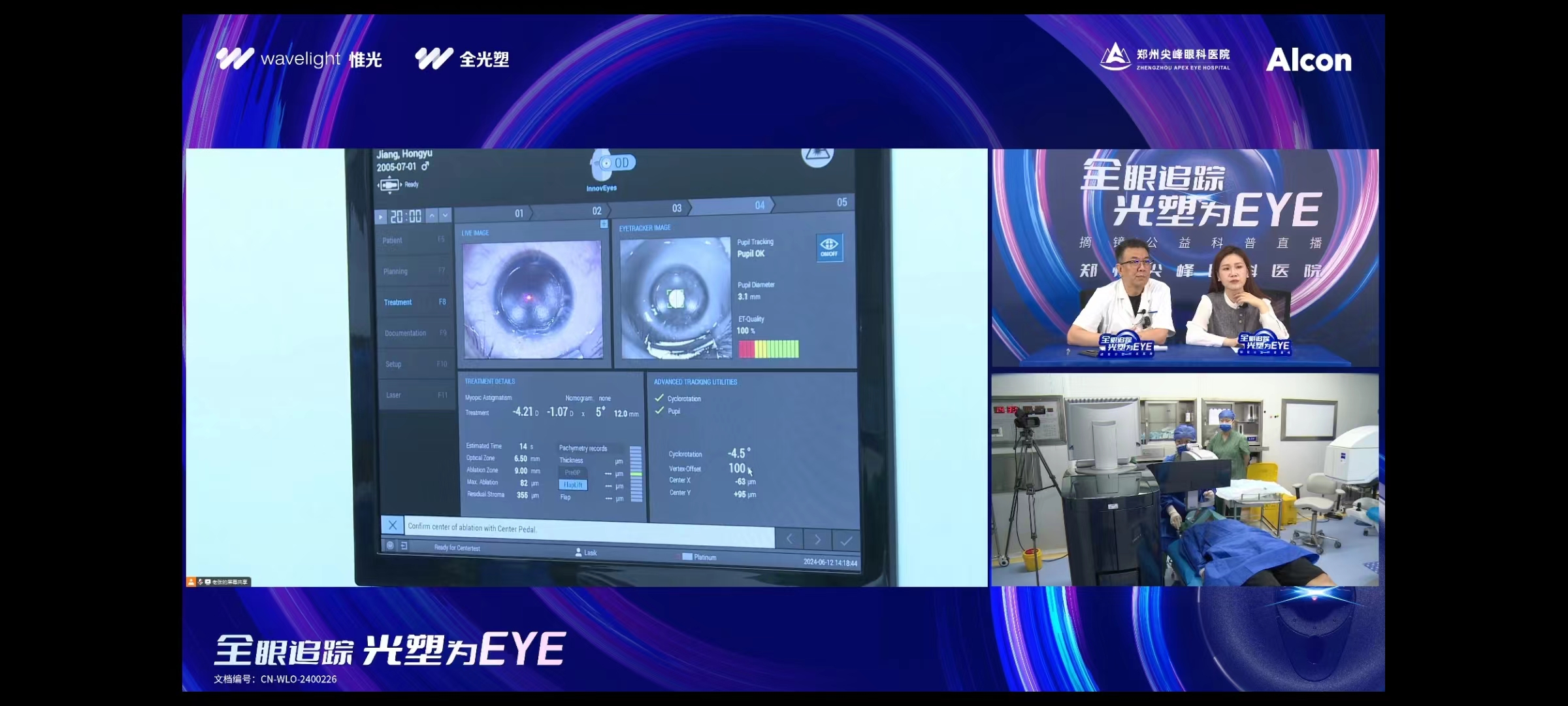The height and width of the screenshot is (706, 1568).
Task: Click the Ready for Centertest status text
Action: [457, 548]
